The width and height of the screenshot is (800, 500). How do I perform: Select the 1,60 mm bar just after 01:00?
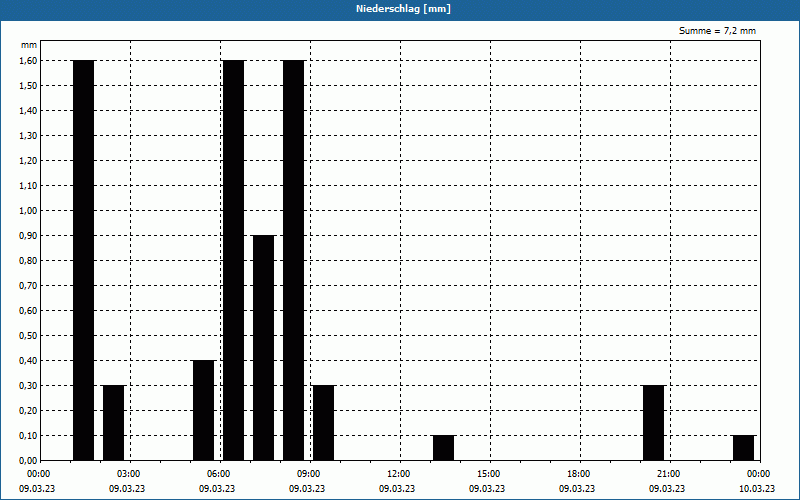84,260
